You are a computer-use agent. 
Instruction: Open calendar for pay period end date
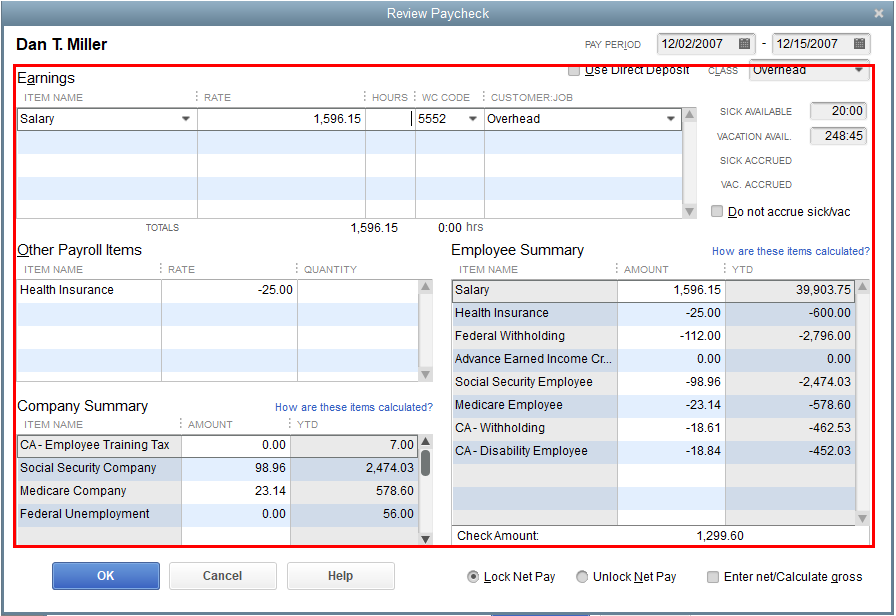pos(859,44)
